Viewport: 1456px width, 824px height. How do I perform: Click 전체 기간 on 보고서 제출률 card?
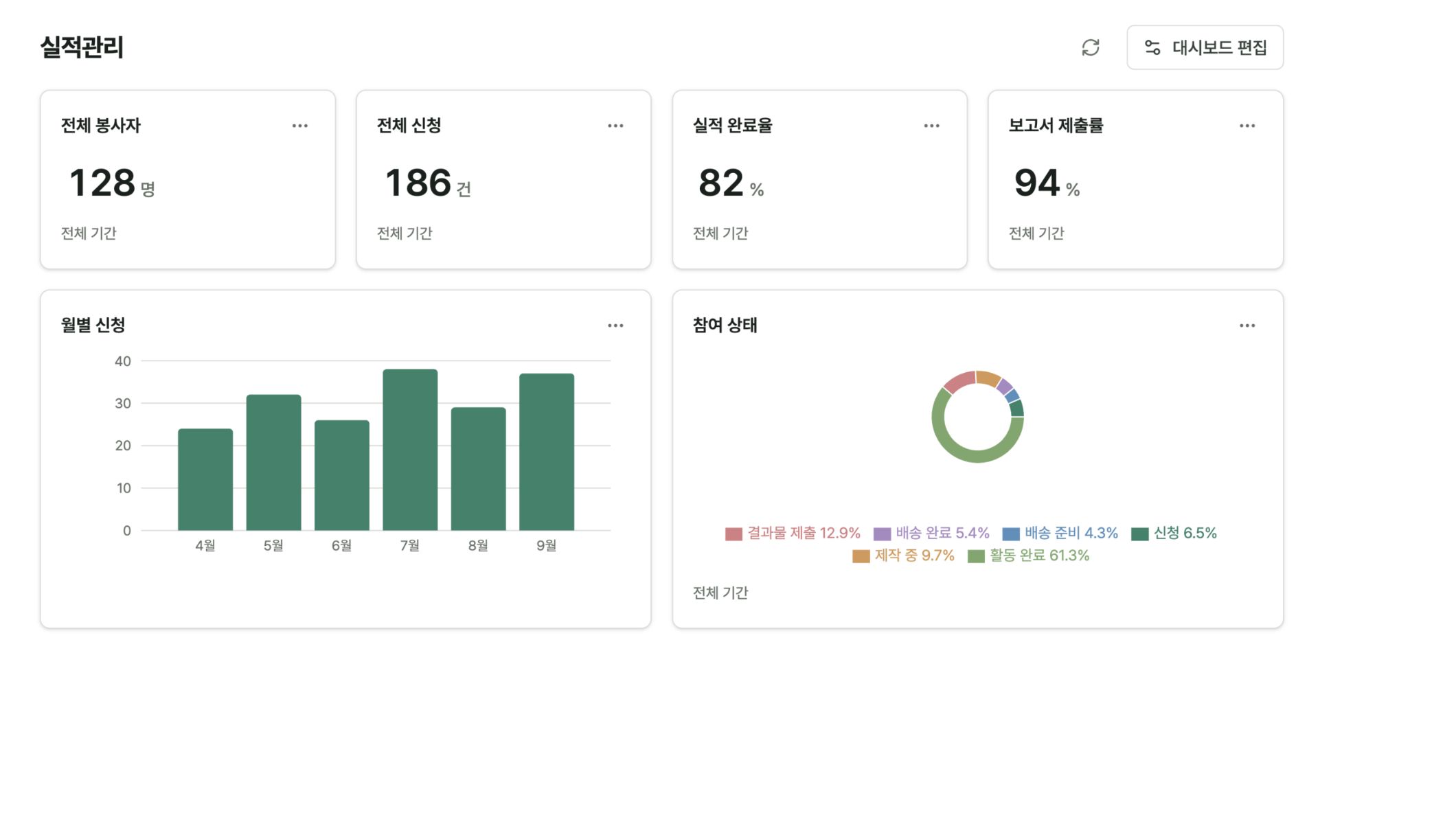(x=1036, y=233)
